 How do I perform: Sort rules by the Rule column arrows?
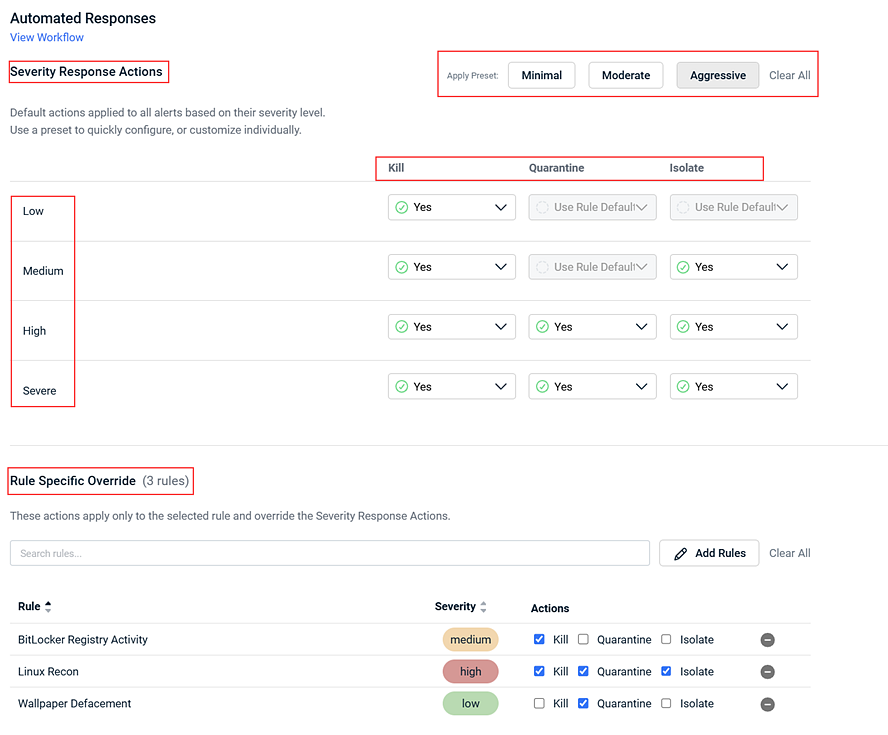point(48,606)
